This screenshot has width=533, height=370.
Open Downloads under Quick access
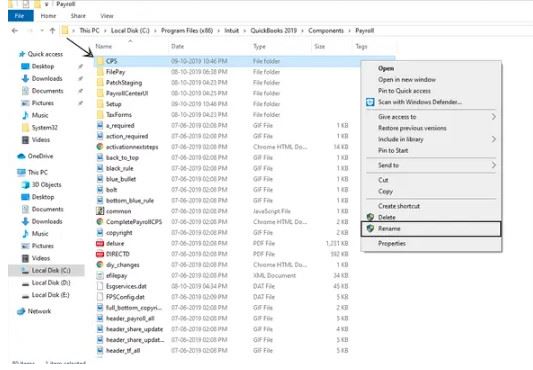[47, 79]
